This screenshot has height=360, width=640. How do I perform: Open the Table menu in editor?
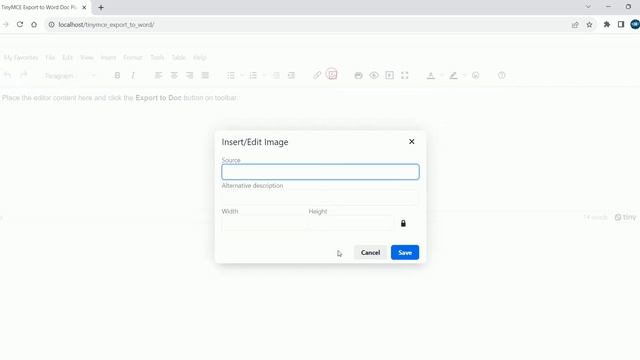point(178,58)
